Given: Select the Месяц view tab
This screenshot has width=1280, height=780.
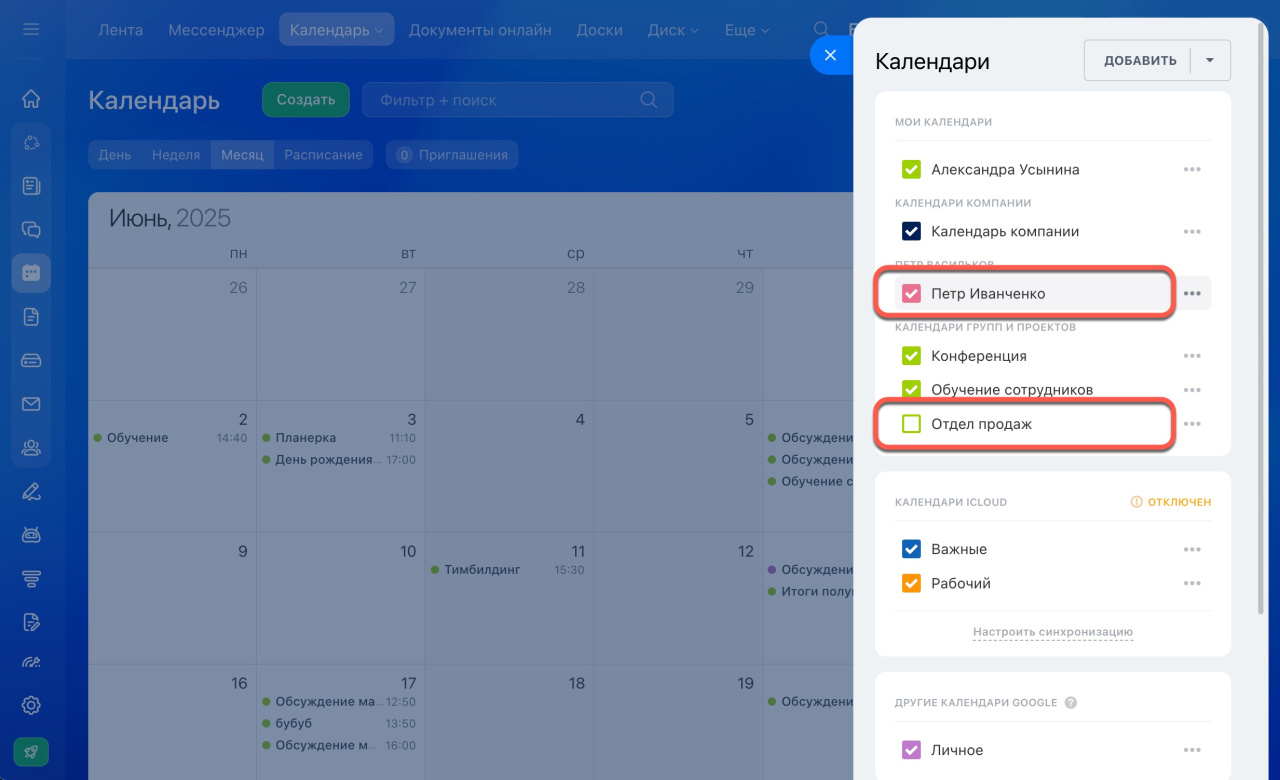Looking at the screenshot, I should tap(242, 155).
